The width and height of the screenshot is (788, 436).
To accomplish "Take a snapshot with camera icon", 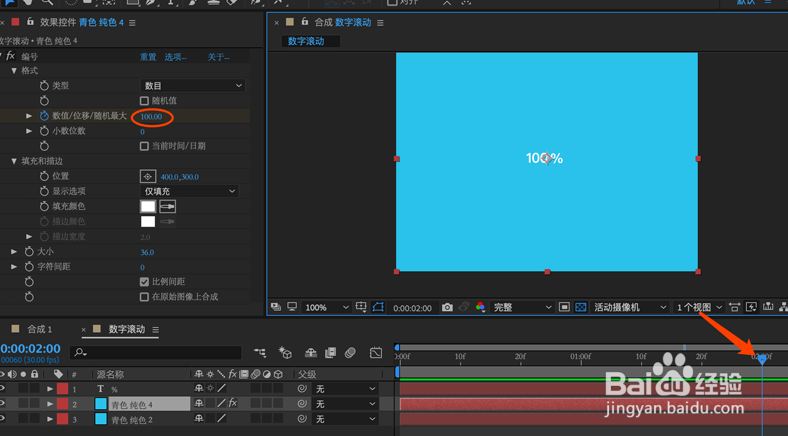I will (x=447, y=307).
